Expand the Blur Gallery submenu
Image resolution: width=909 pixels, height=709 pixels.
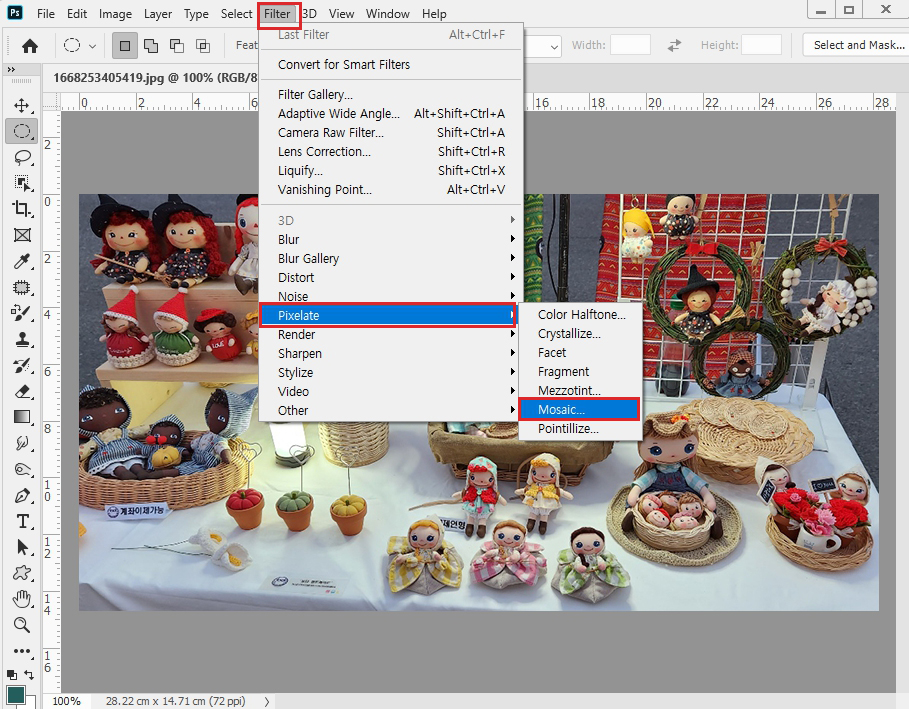tap(390, 259)
